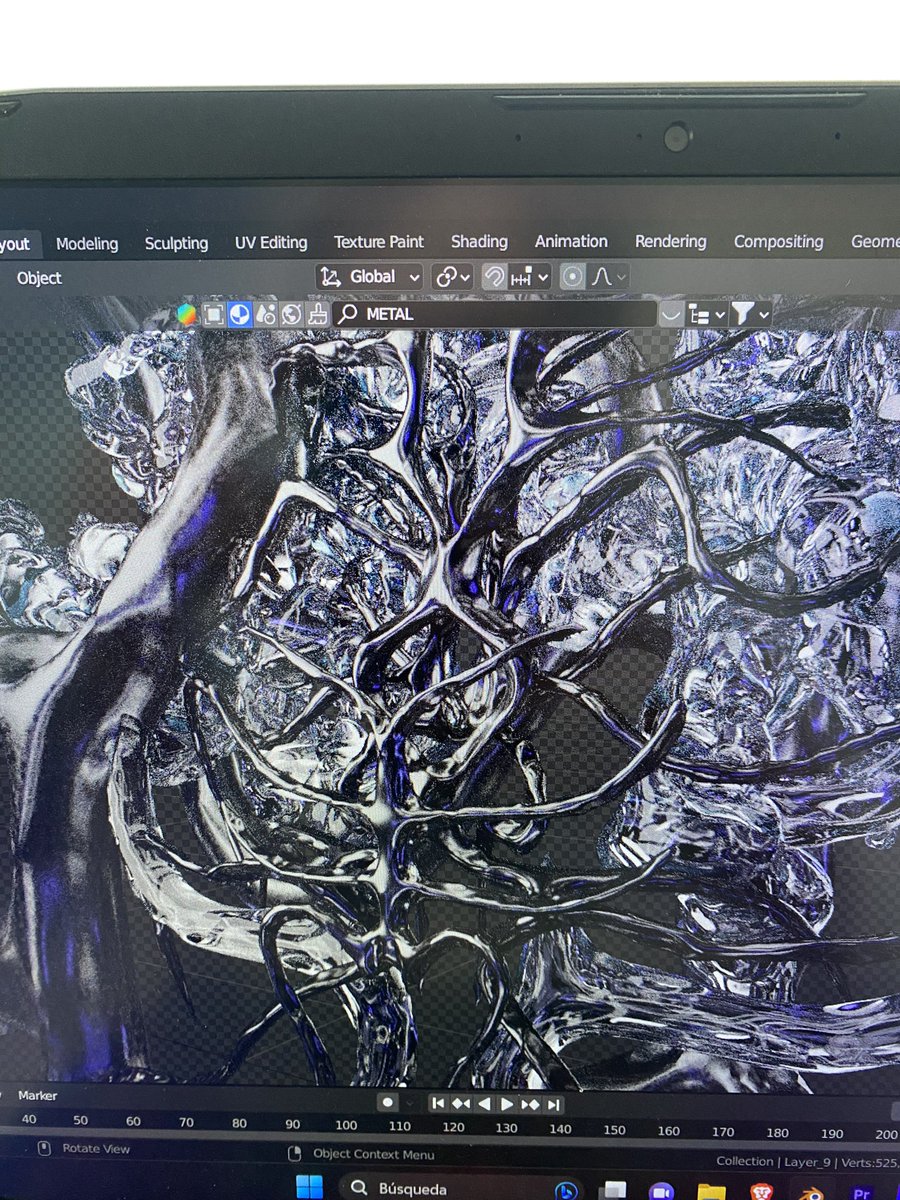
Task: Click the Windows Start button
Action: tap(309, 1187)
